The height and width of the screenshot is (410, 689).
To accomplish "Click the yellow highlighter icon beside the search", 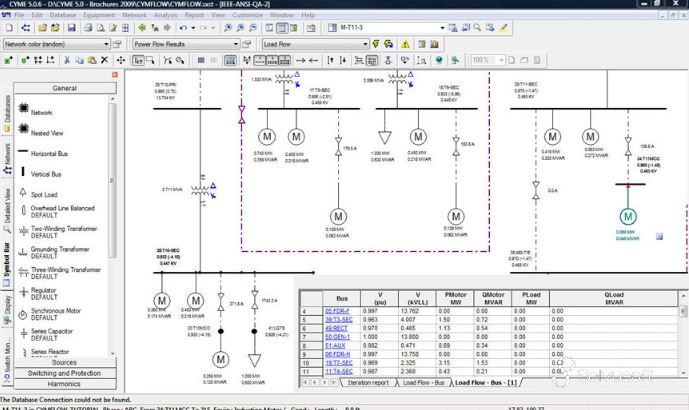I will (504, 28).
